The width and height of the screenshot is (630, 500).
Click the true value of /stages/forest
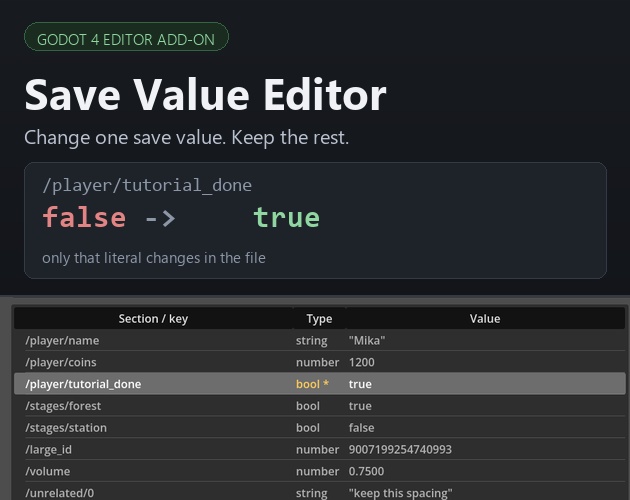click(360, 406)
